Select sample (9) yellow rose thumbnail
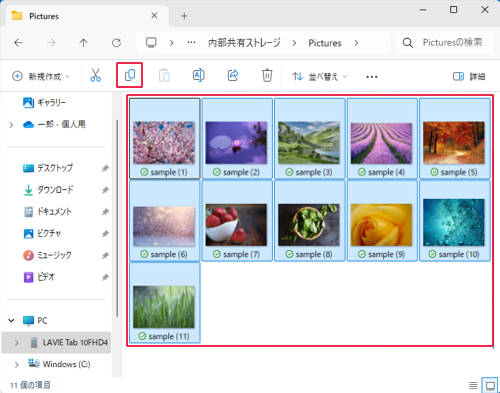The height and width of the screenshot is (393, 500). (381, 225)
